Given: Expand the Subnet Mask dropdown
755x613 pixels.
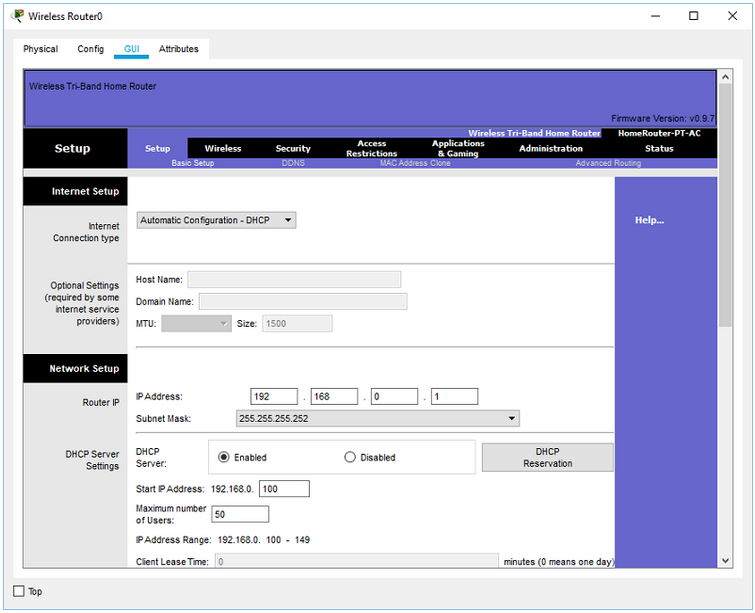Looking at the screenshot, I should click(x=378, y=418).
